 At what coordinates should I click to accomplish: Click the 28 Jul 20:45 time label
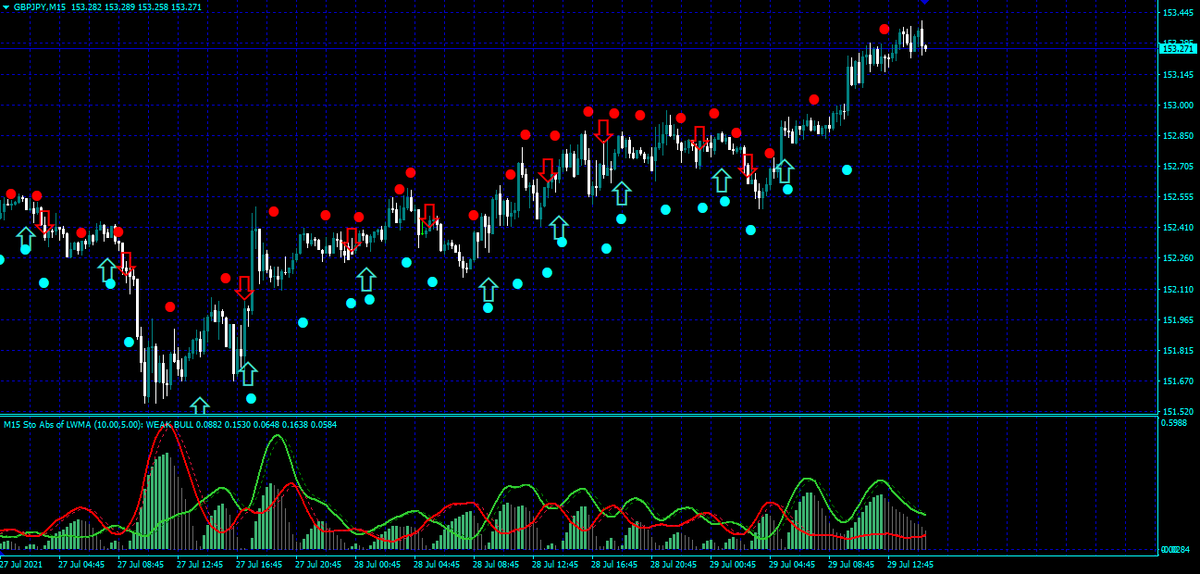point(675,564)
